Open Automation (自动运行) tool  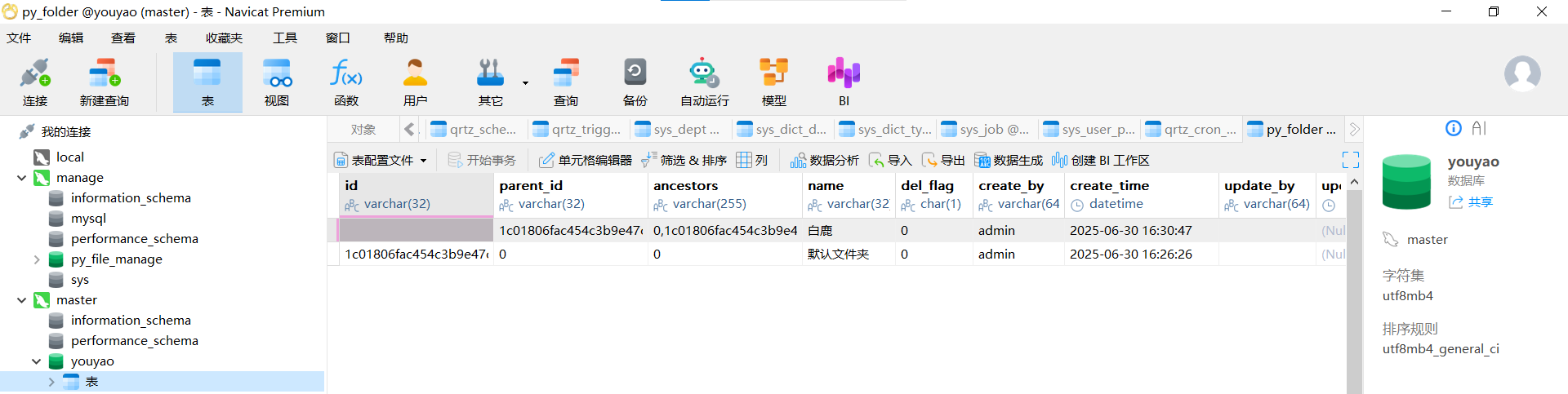(704, 82)
